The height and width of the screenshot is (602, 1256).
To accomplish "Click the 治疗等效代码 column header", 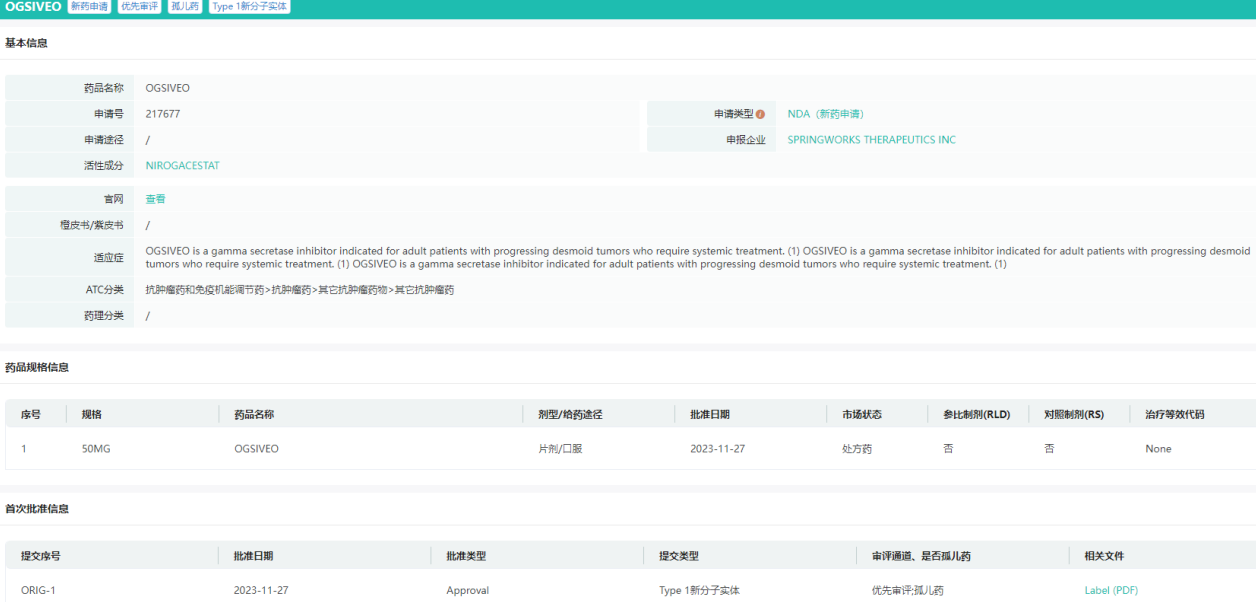I will (x=1175, y=414).
